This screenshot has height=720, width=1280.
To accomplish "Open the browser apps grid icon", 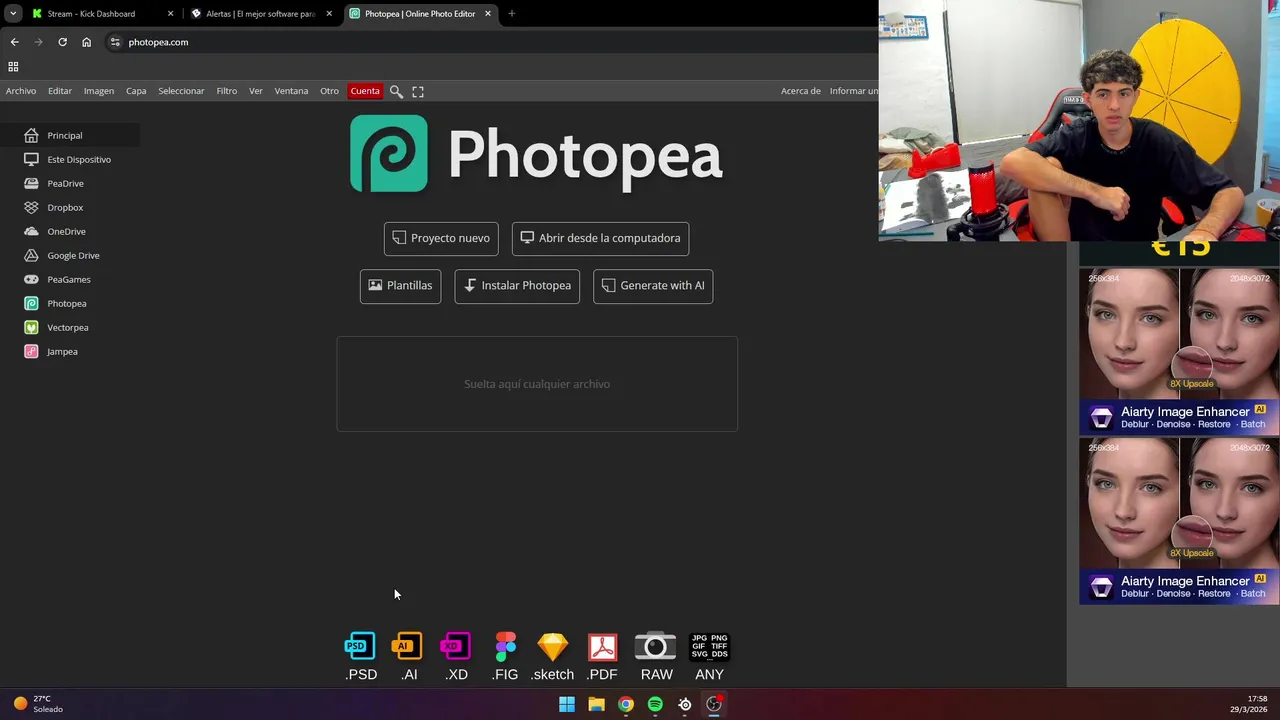I will pos(13,67).
